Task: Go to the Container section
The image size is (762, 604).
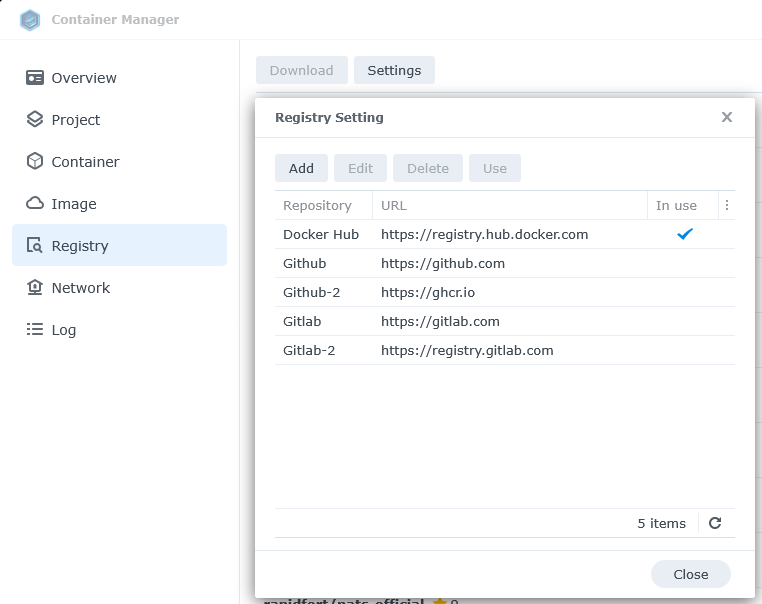Action: click(85, 162)
